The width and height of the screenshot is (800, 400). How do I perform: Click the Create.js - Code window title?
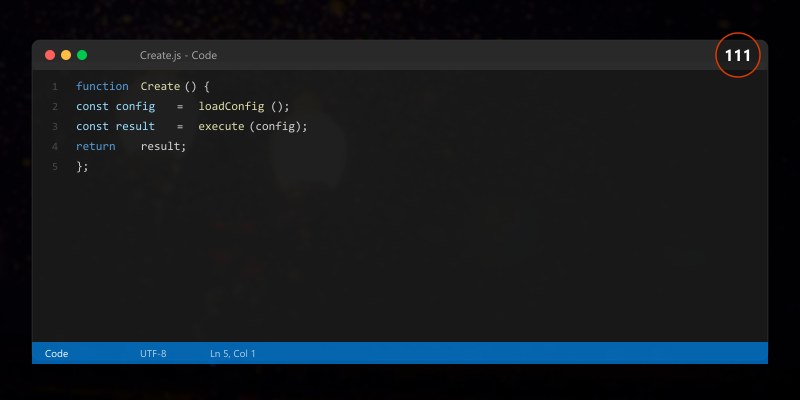click(x=179, y=55)
